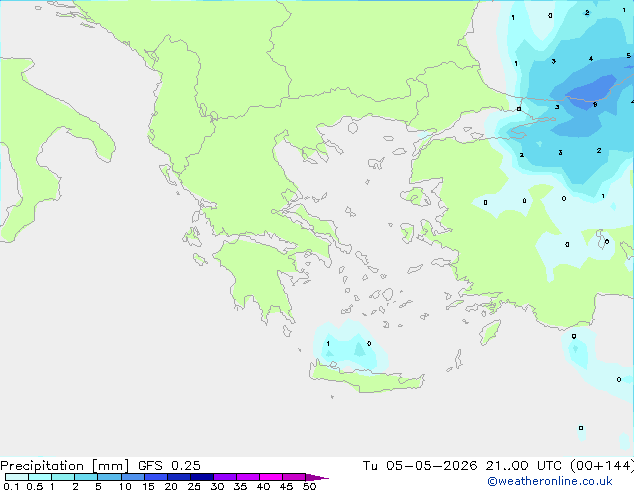Screen dimensions: 634x490
Task: Click the '15' legend label
Action: coord(148,486)
